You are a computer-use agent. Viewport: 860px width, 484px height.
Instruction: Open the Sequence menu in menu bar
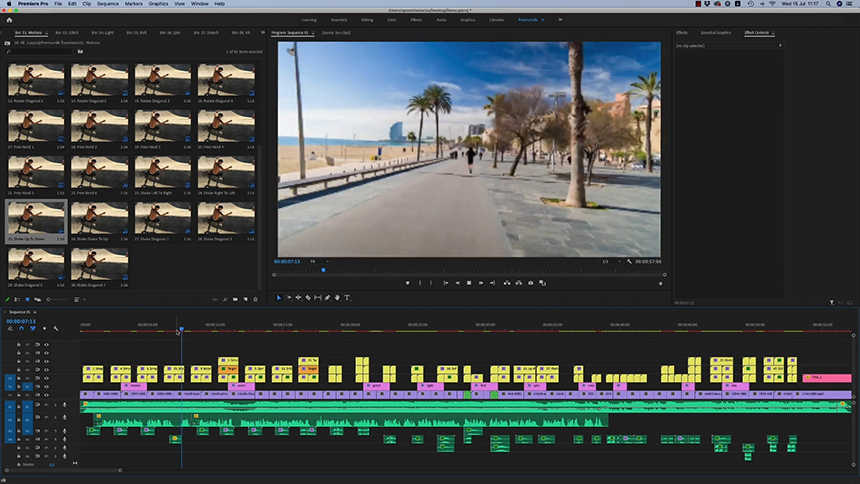107,4
